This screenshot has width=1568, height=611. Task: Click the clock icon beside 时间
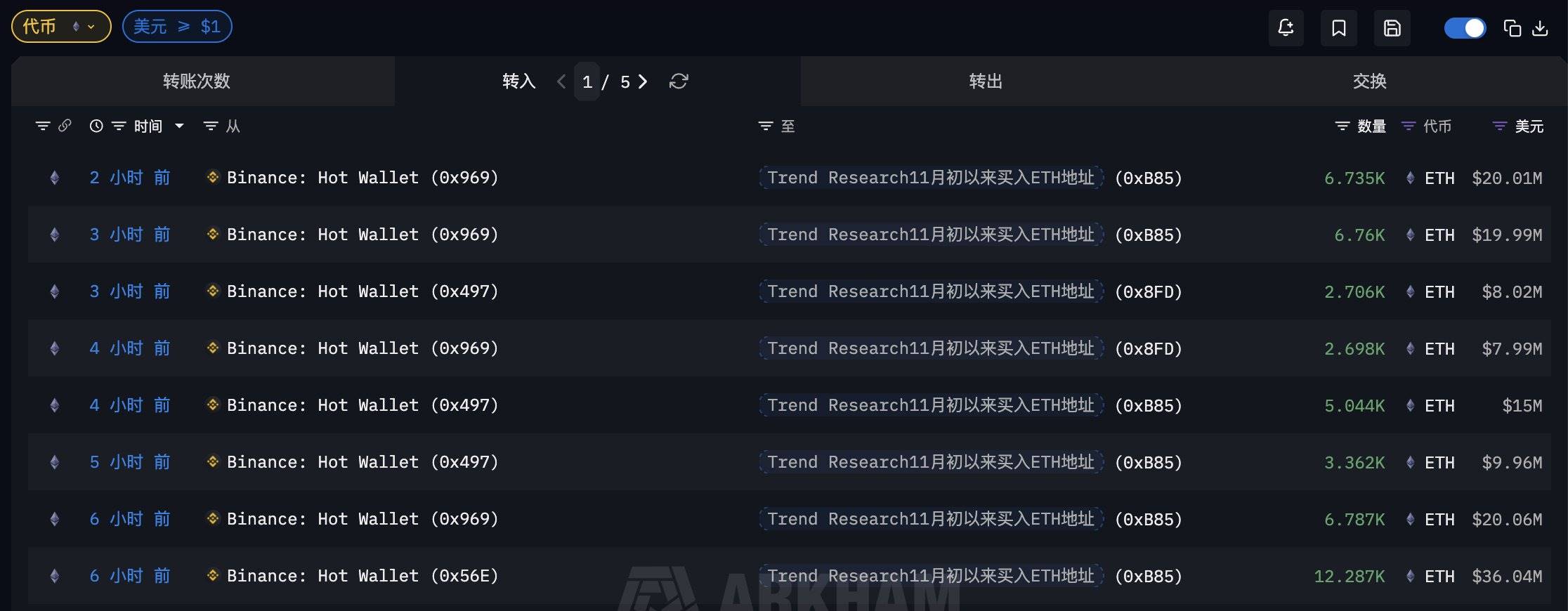(x=96, y=126)
